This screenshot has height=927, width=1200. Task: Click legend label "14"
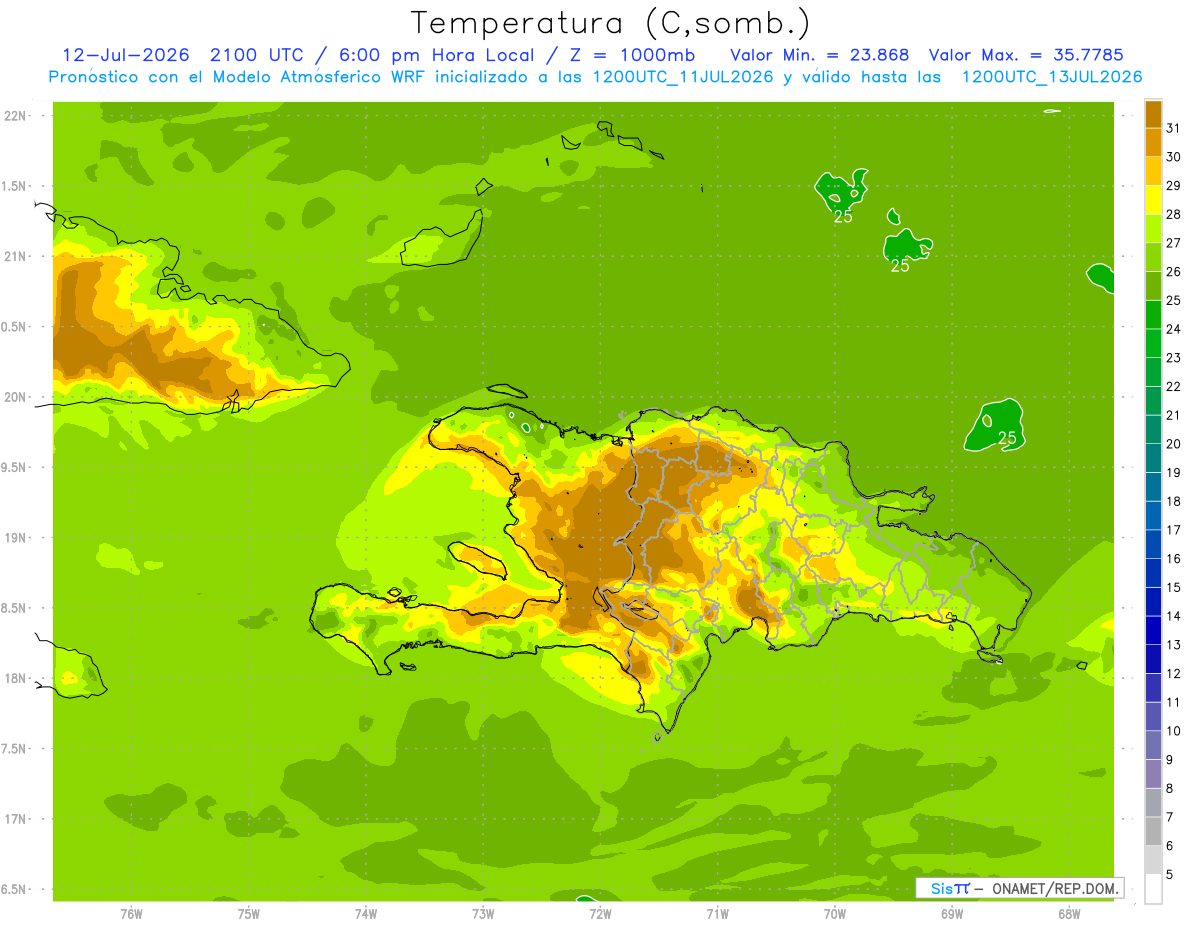[1174, 616]
